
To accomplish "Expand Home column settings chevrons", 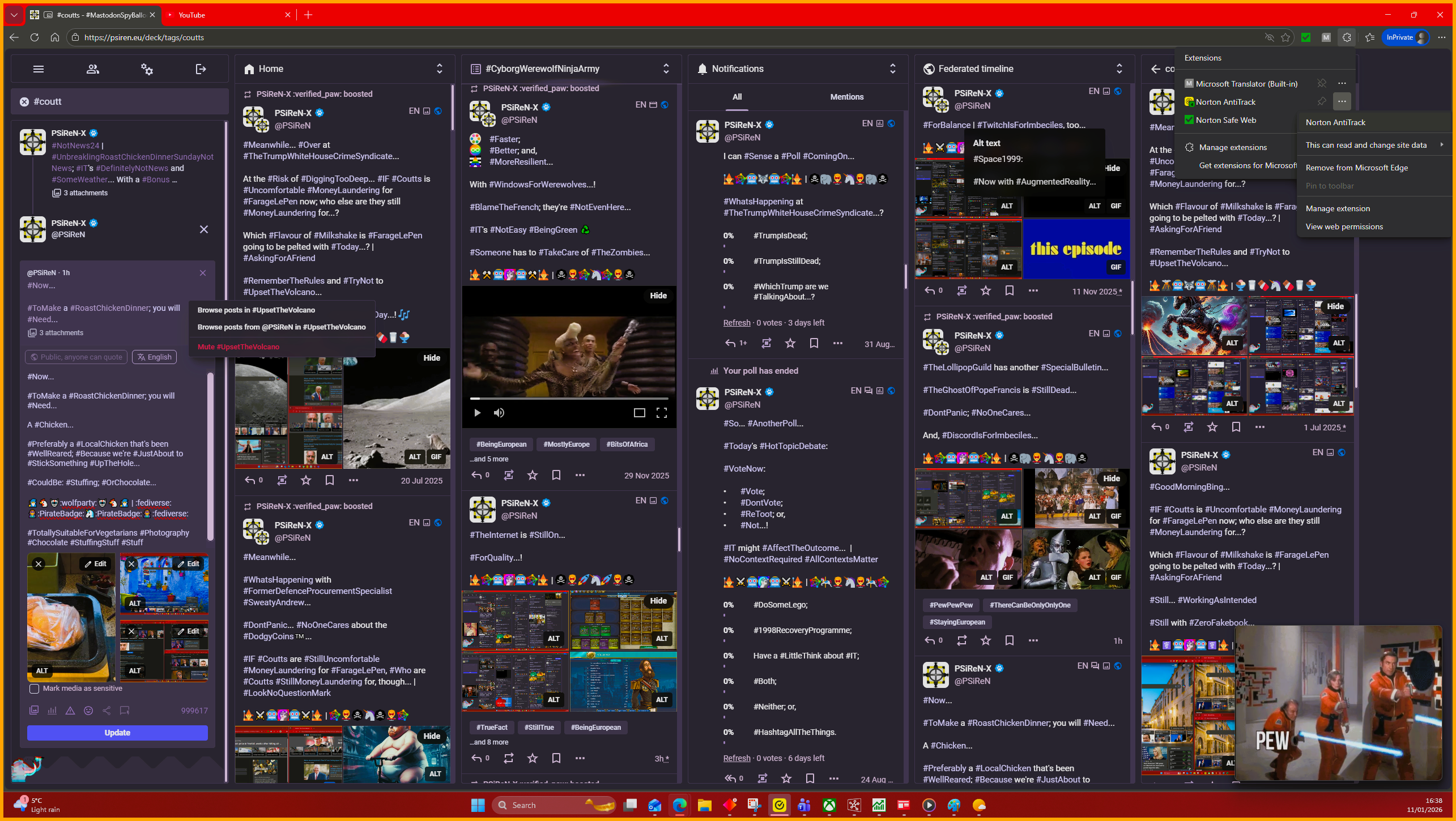I will tap(440, 69).
